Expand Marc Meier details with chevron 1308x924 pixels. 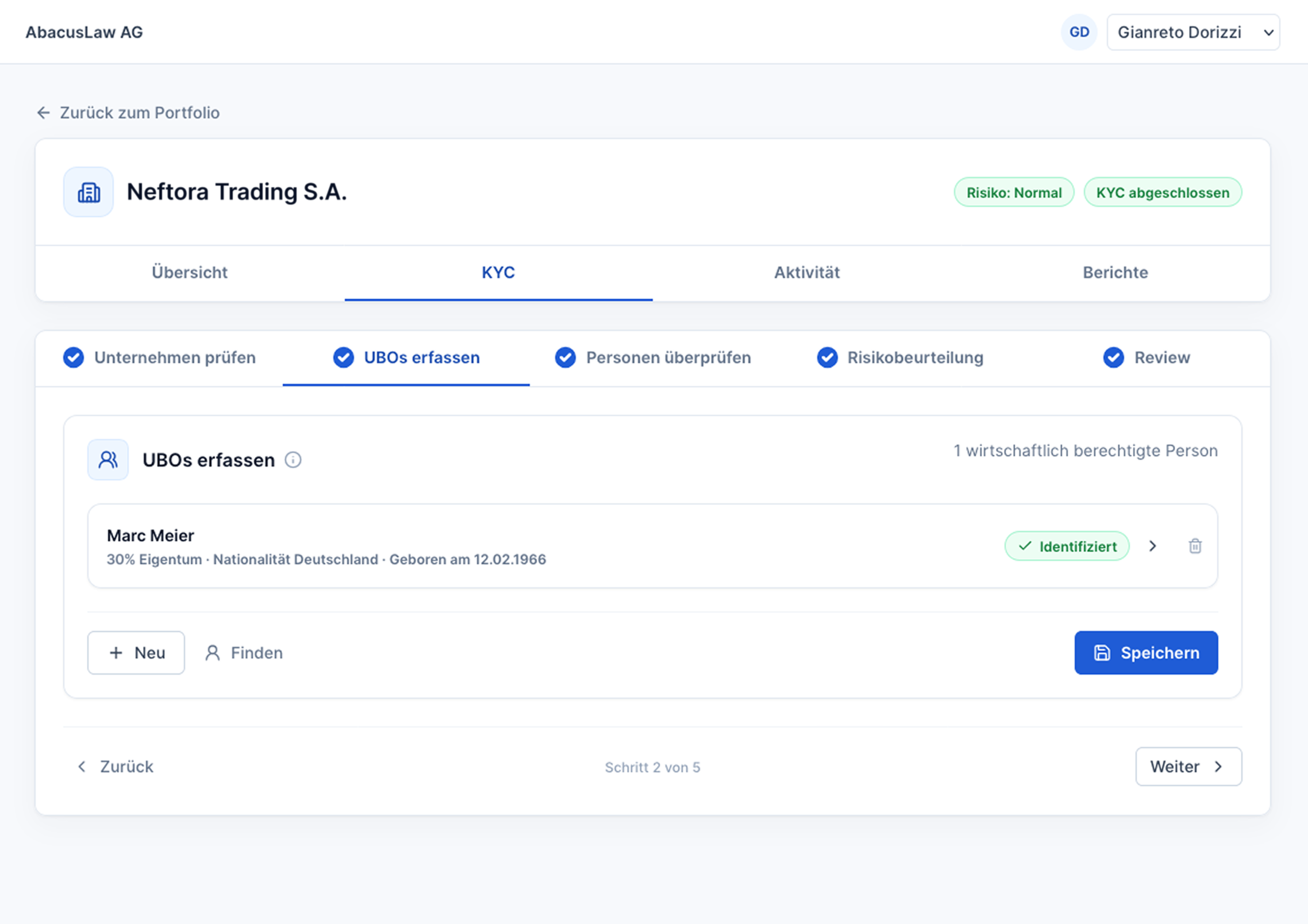(x=1152, y=546)
